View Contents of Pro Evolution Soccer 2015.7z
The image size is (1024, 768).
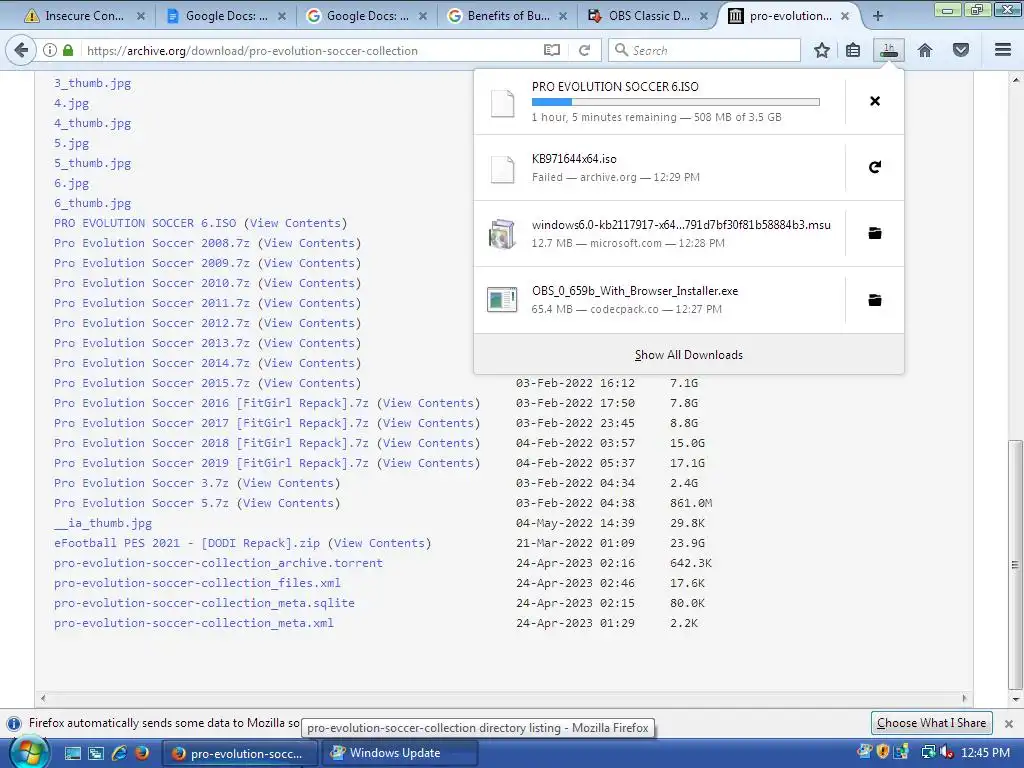point(309,383)
